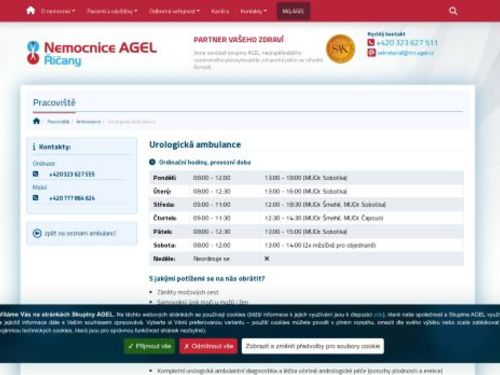Expand the O nemocnici dropdown menu
The width and height of the screenshot is (500, 375).
pos(58,11)
